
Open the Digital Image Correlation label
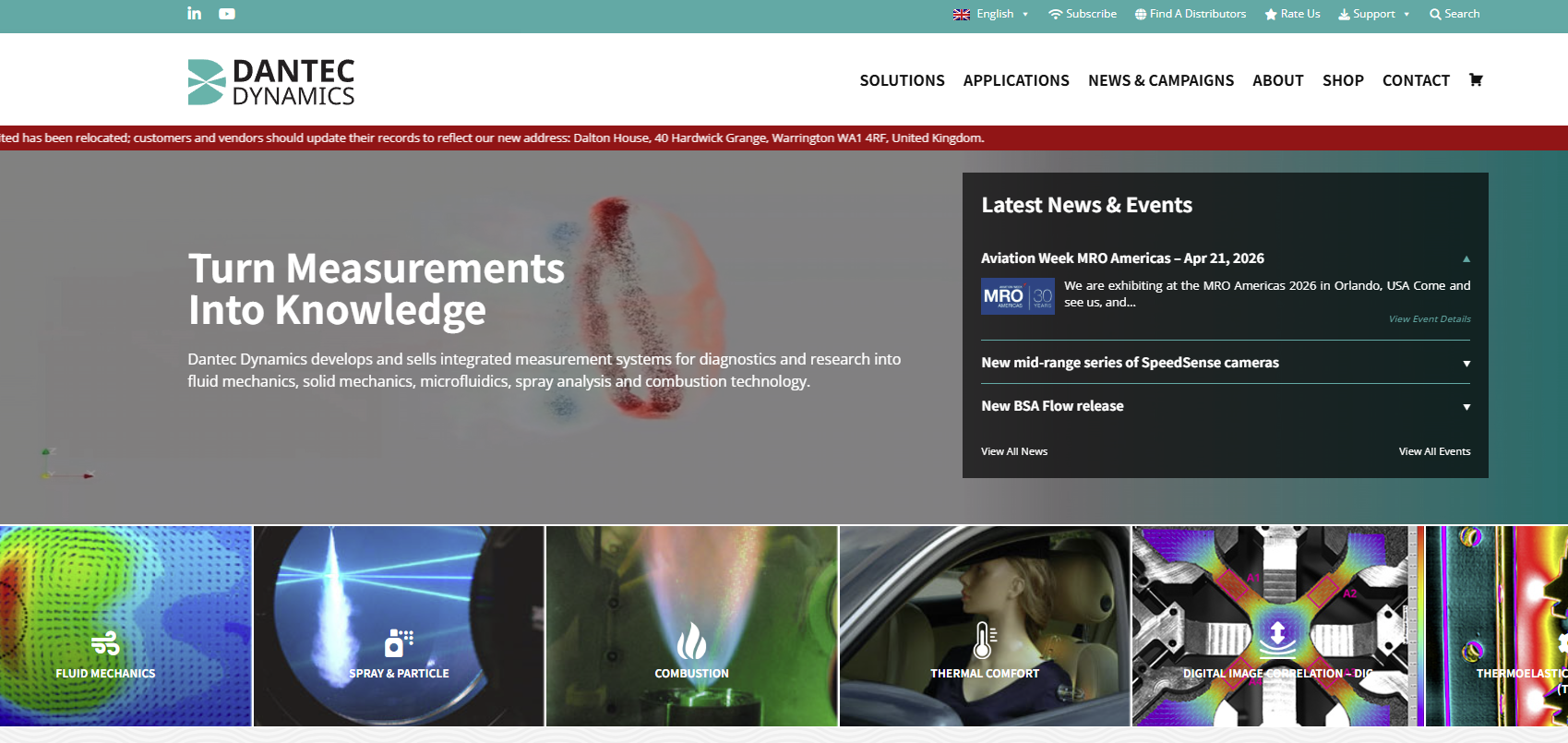[x=1277, y=674]
